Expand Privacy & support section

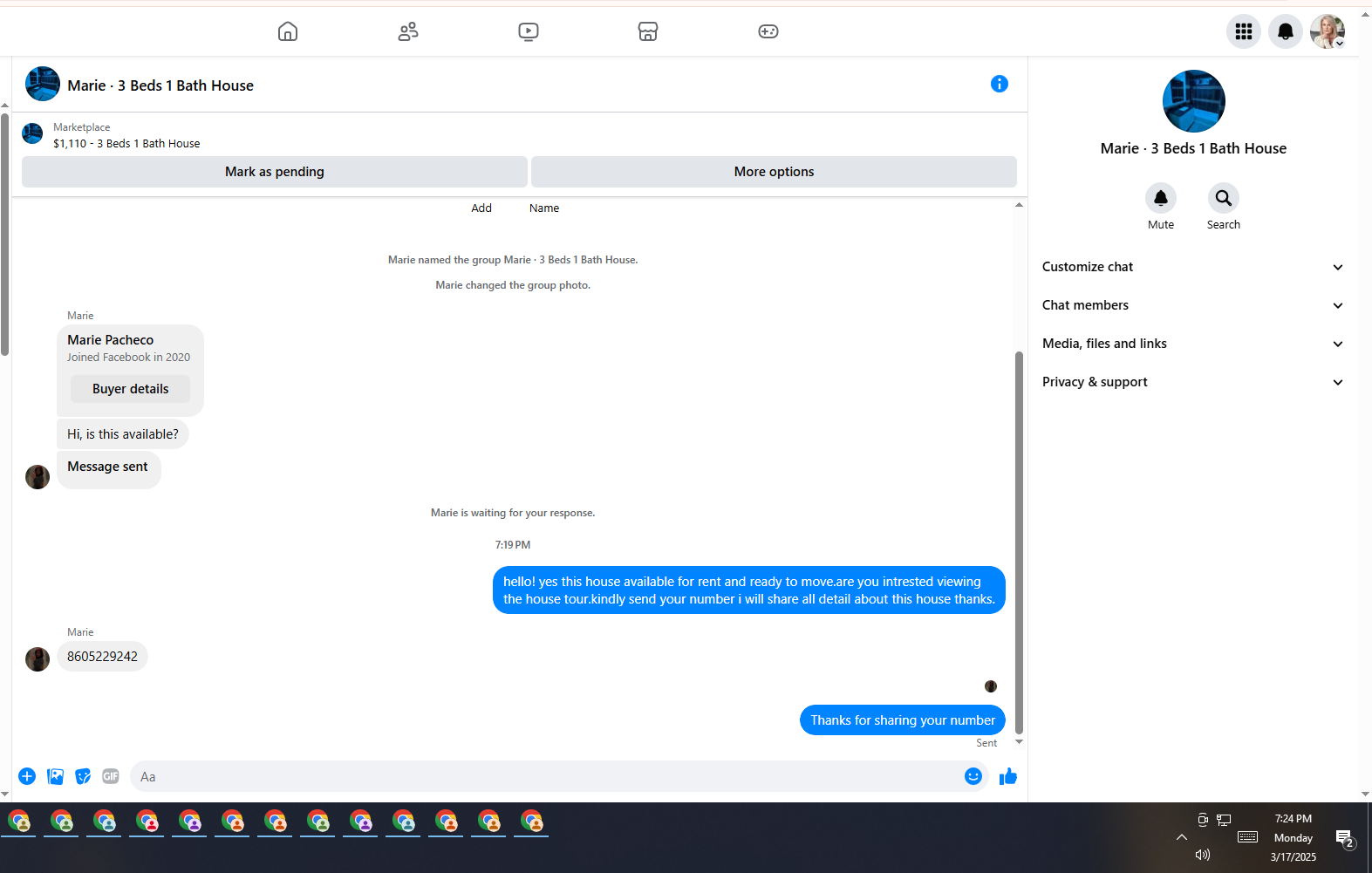click(1193, 382)
